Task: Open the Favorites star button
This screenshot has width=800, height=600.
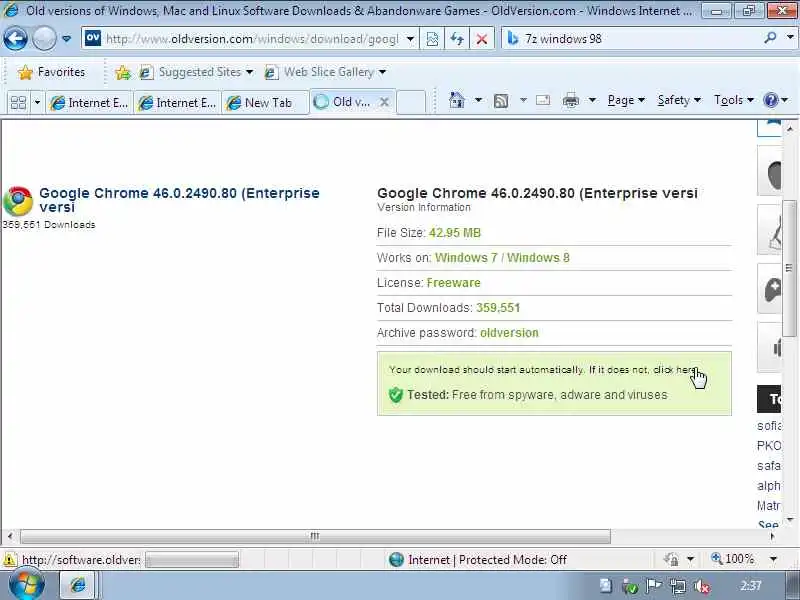Action: [x=51, y=72]
